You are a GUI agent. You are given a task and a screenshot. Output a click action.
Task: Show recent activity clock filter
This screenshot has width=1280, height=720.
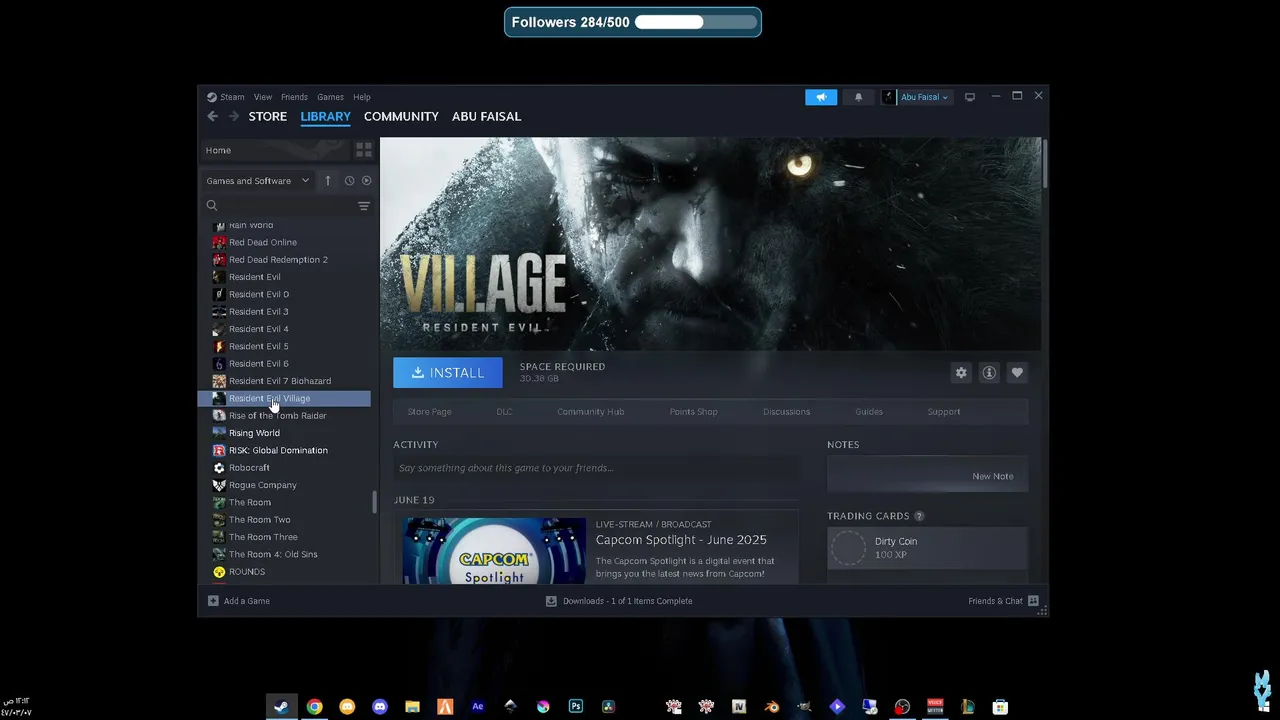[349, 181]
